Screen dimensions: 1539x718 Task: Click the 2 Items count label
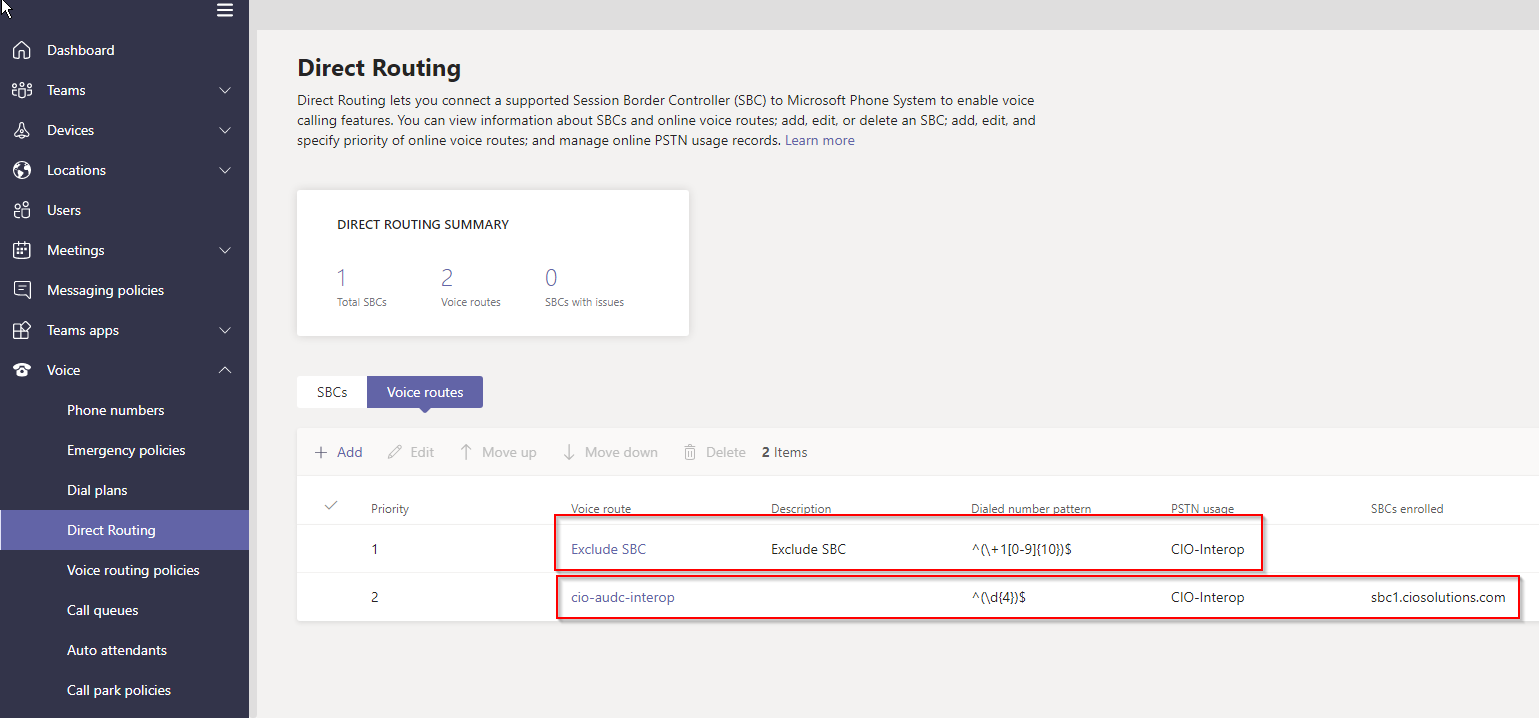pos(784,452)
